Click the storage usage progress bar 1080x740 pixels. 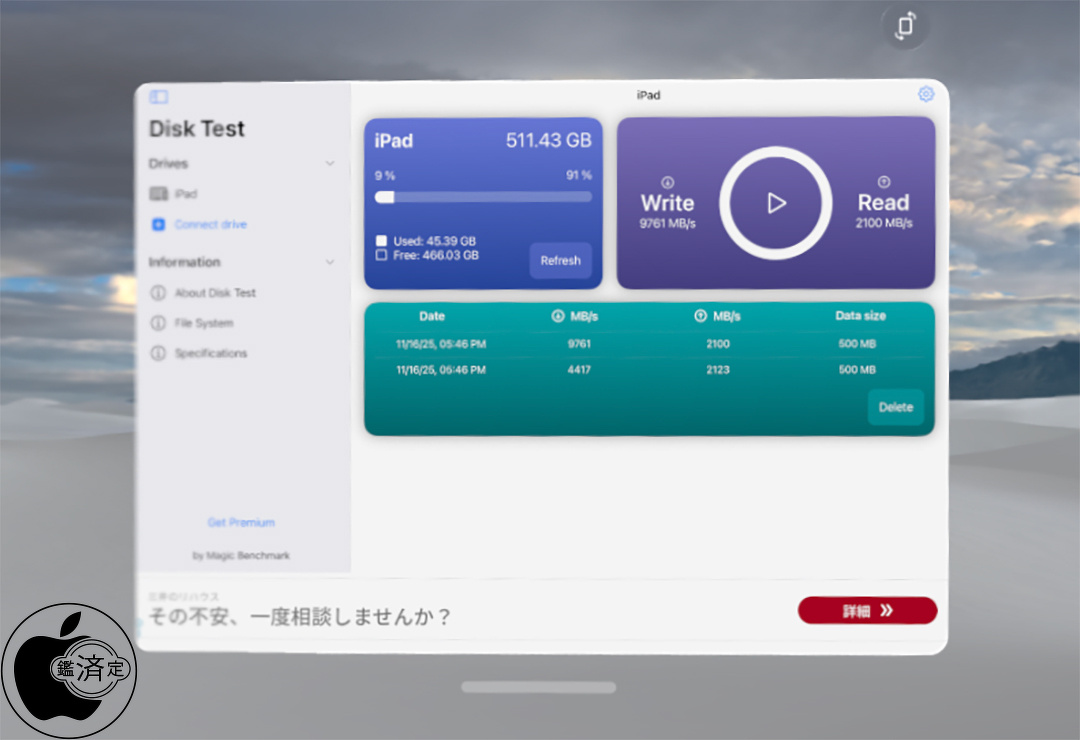tap(483, 197)
